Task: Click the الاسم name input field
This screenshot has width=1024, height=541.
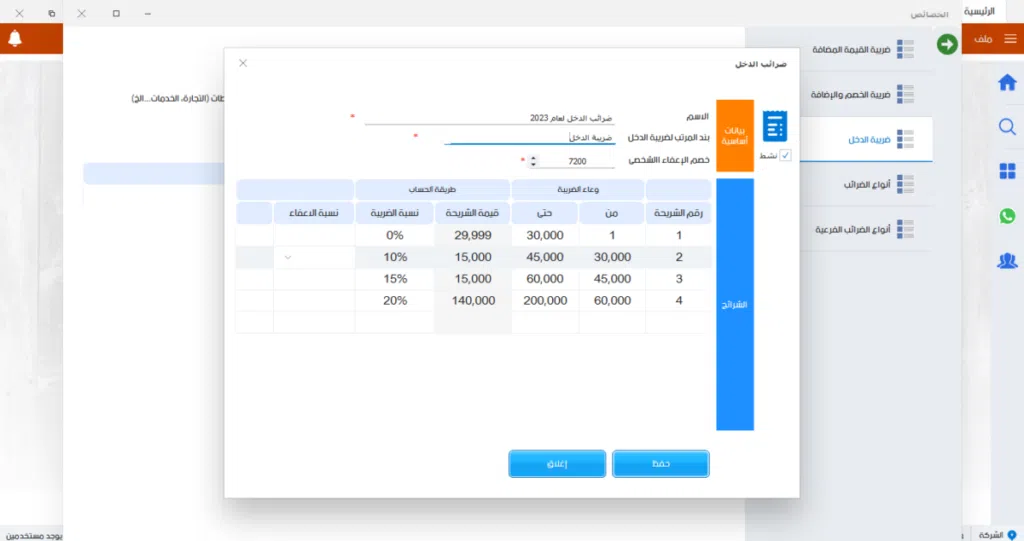Action: pos(490,117)
